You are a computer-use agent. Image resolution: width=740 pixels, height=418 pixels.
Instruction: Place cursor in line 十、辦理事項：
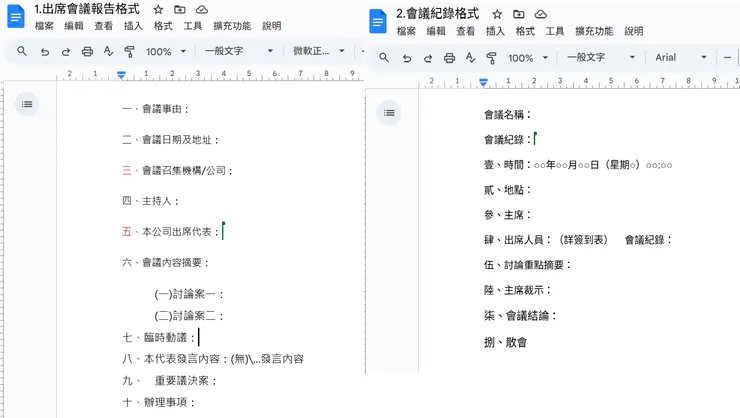tap(159, 402)
